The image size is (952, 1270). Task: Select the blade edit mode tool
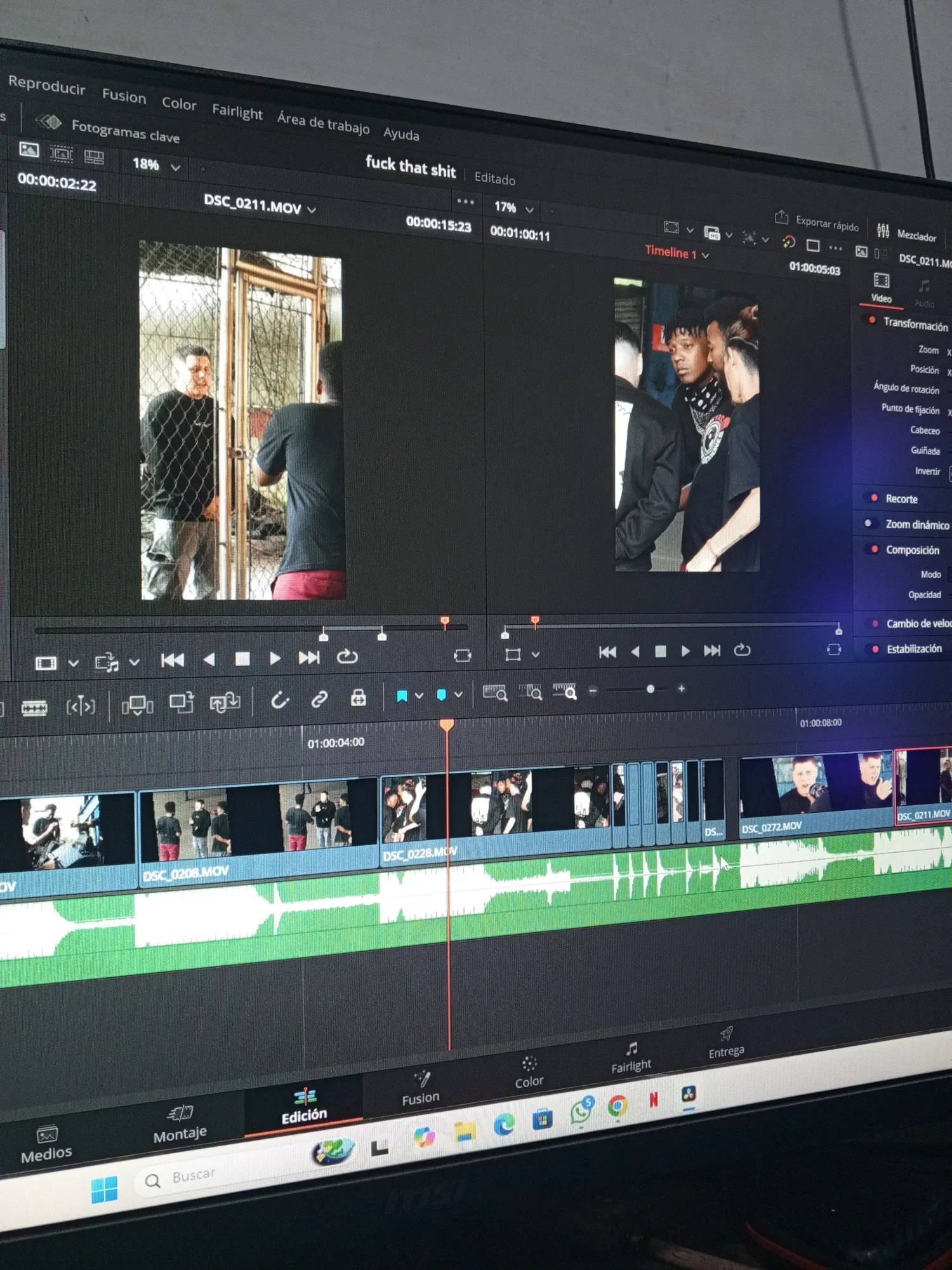(x=34, y=708)
